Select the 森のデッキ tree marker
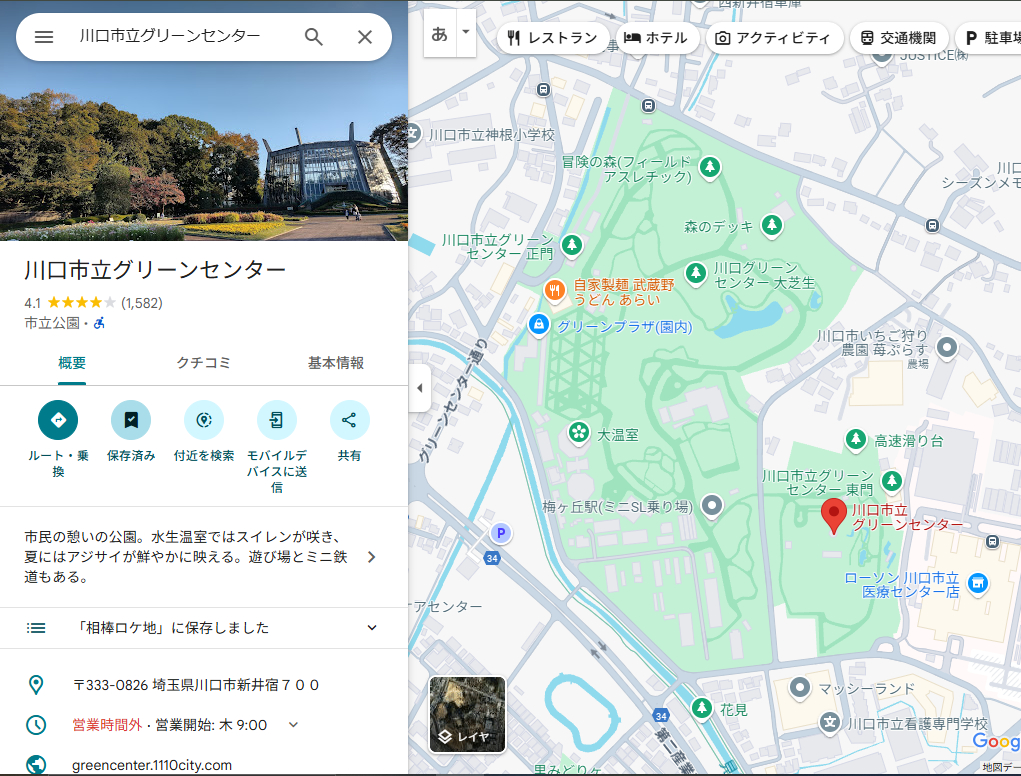The height and width of the screenshot is (776, 1021). [772, 225]
